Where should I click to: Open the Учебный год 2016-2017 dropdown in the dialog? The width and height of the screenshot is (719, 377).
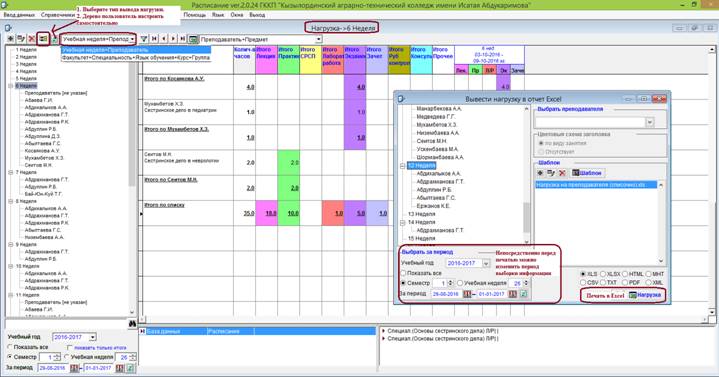pos(486,263)
